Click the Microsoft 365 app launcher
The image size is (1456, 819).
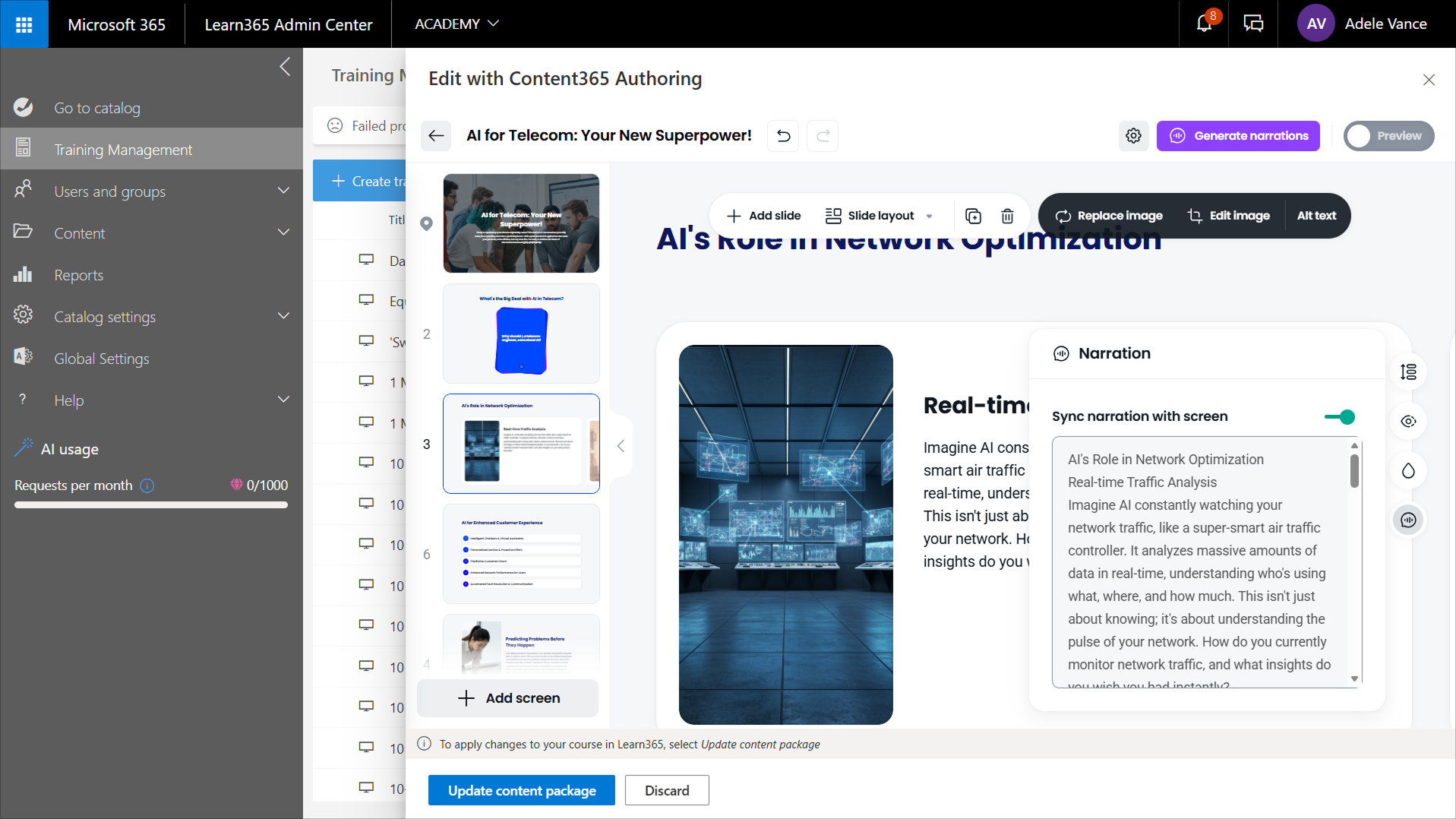click(24, 24)
